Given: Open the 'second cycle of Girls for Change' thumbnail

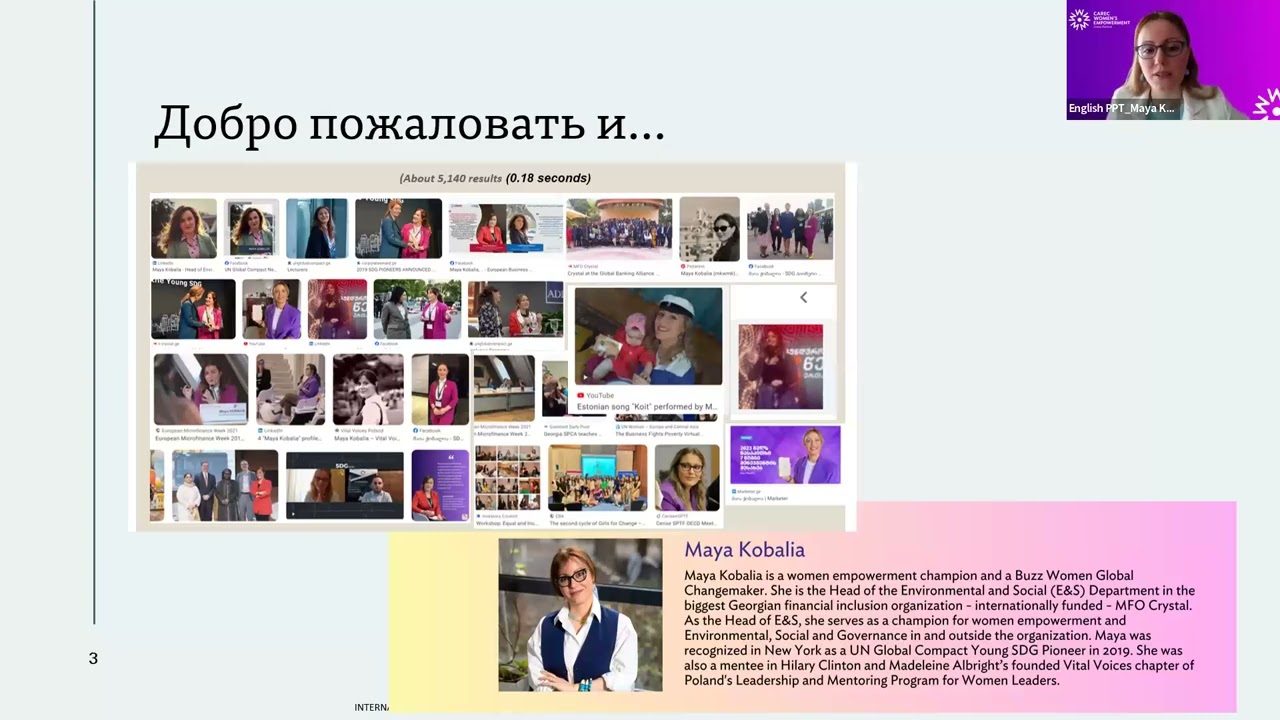Looking at the screenshot, I should pos(598,478).
